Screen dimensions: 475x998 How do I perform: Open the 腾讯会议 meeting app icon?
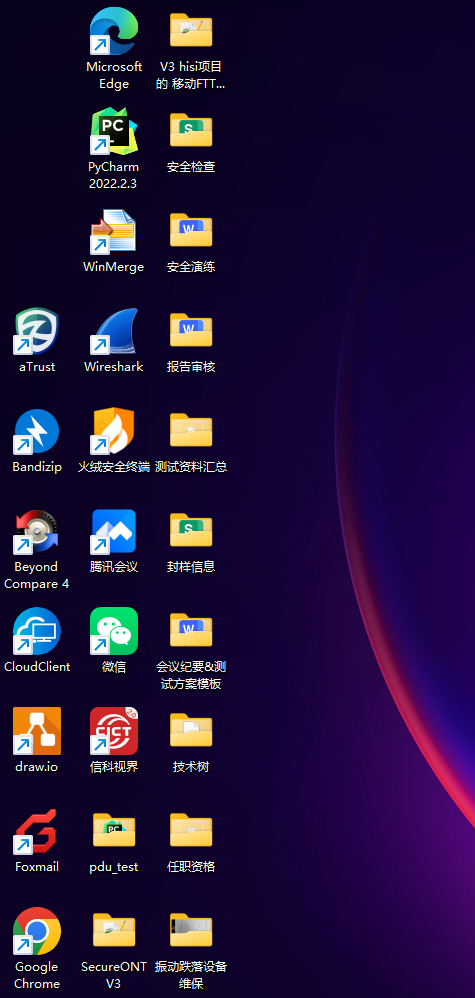pyautogui.click(x=114, y=531)
